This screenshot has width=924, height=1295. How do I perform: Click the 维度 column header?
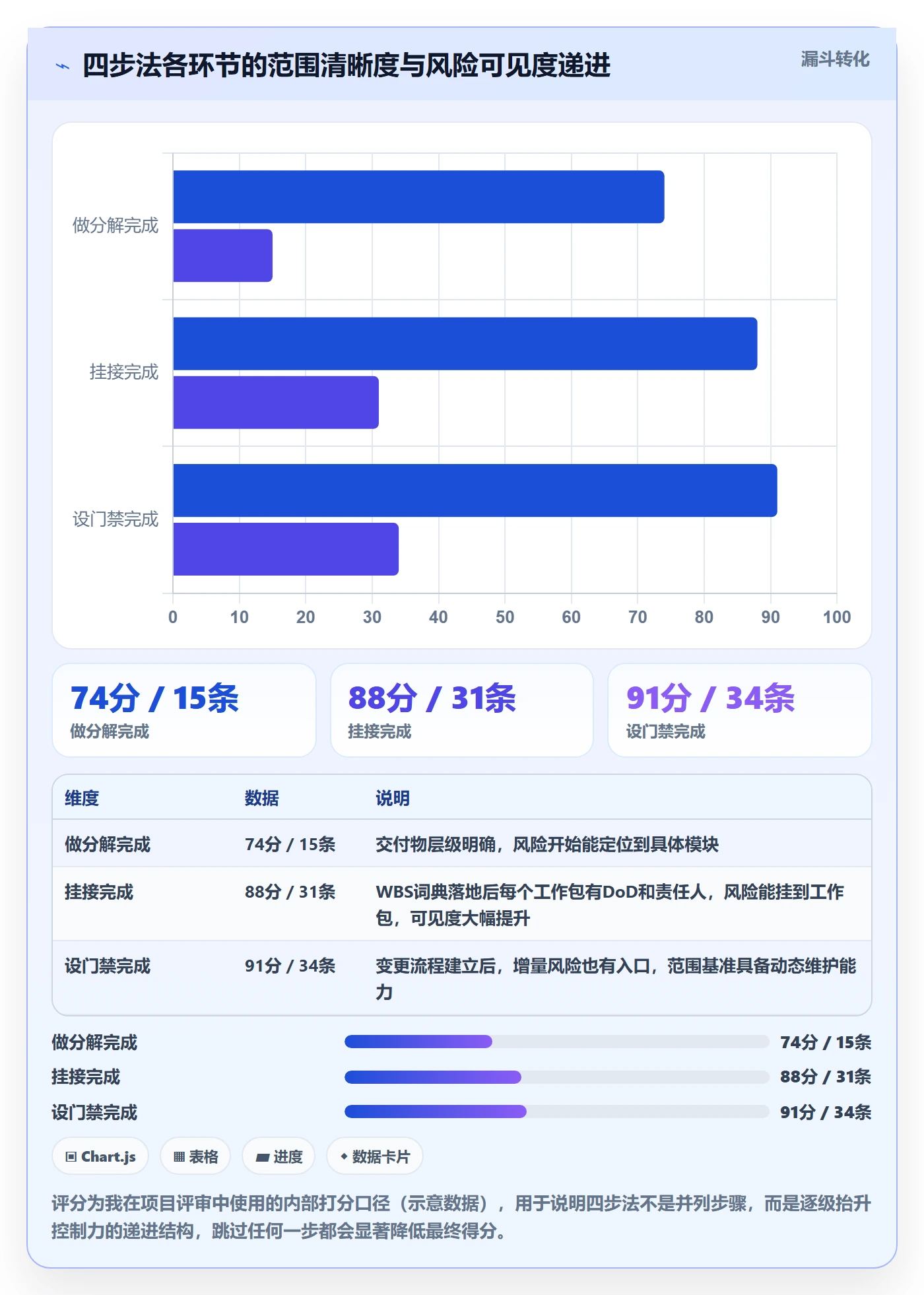click(x=82, y=798)
